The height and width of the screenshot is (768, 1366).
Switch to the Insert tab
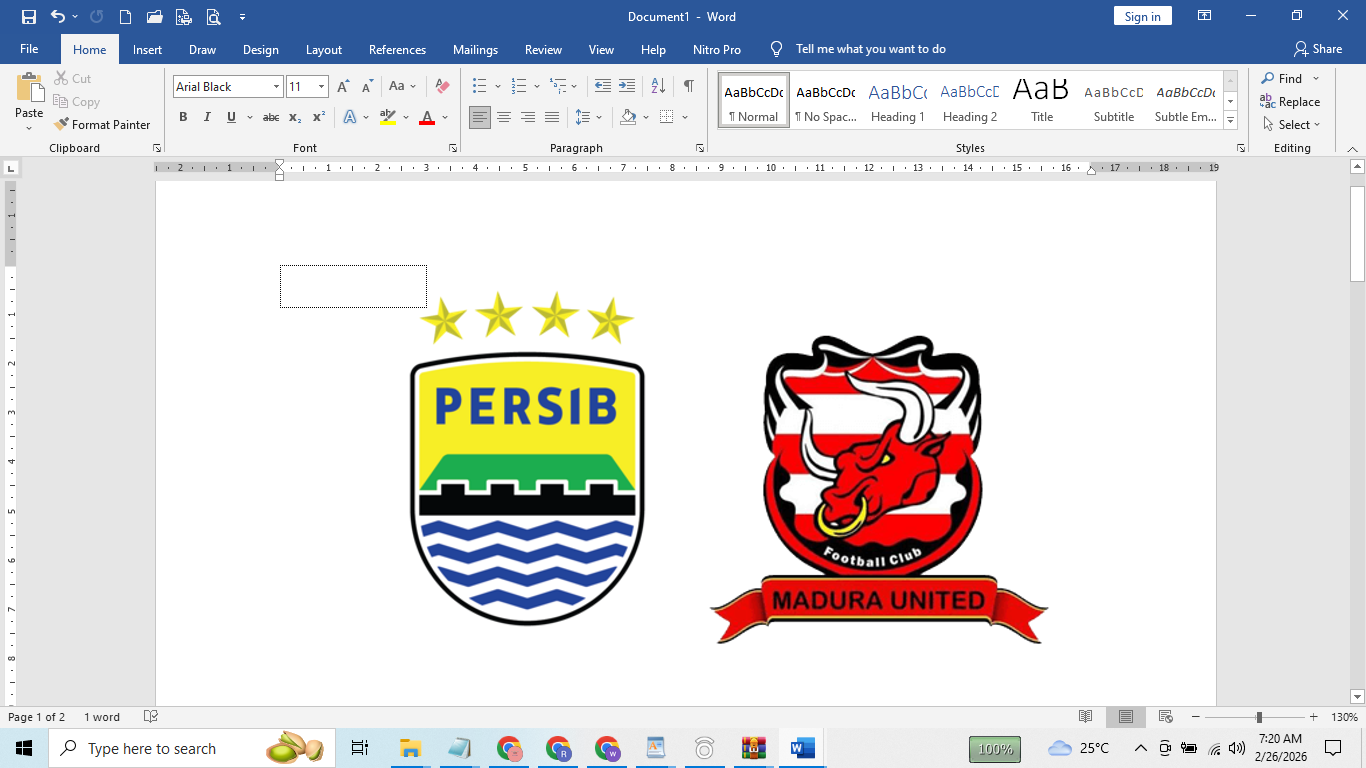147,49
